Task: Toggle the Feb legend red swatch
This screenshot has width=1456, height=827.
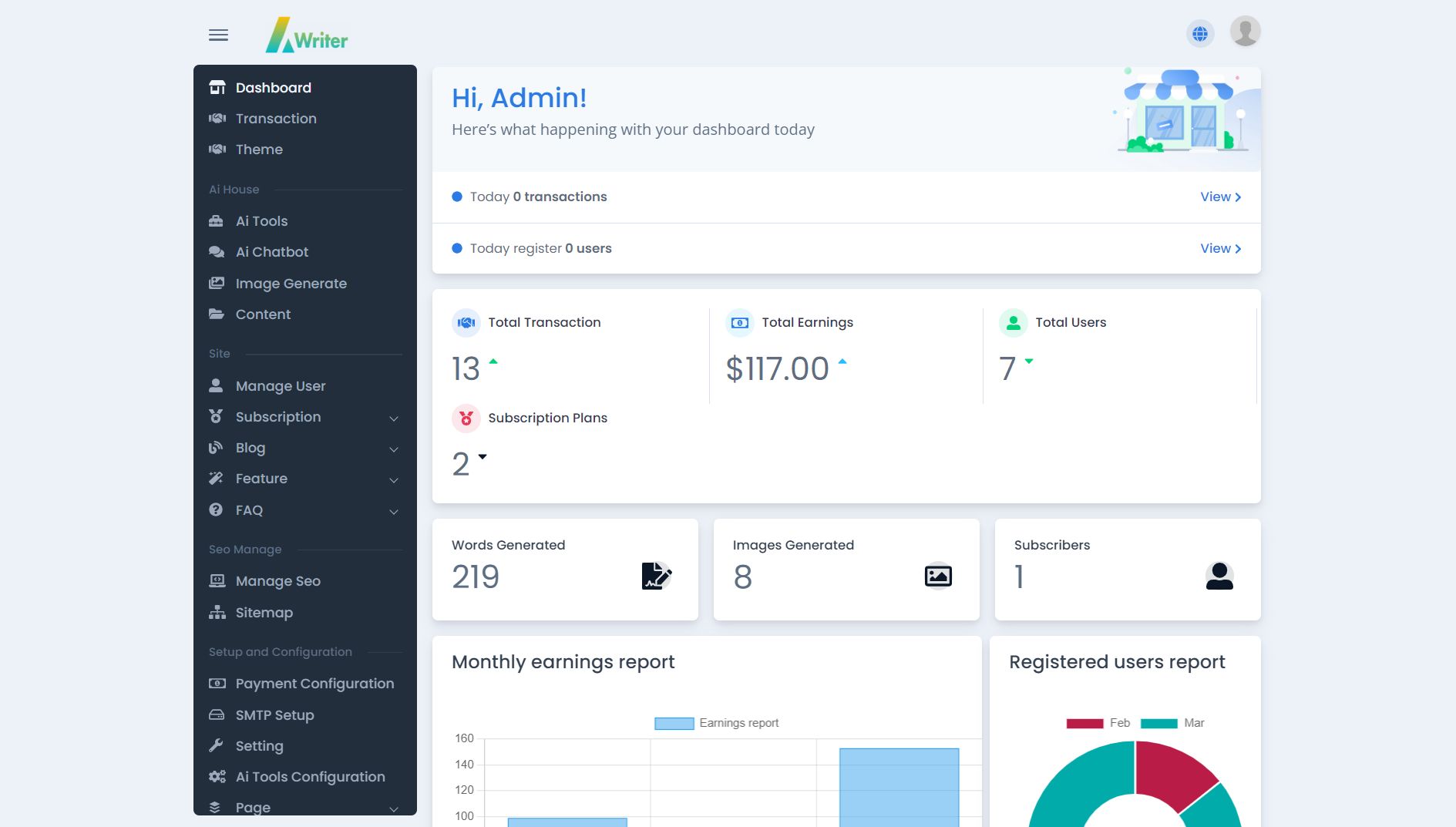Action: (x=1084, y=723)
